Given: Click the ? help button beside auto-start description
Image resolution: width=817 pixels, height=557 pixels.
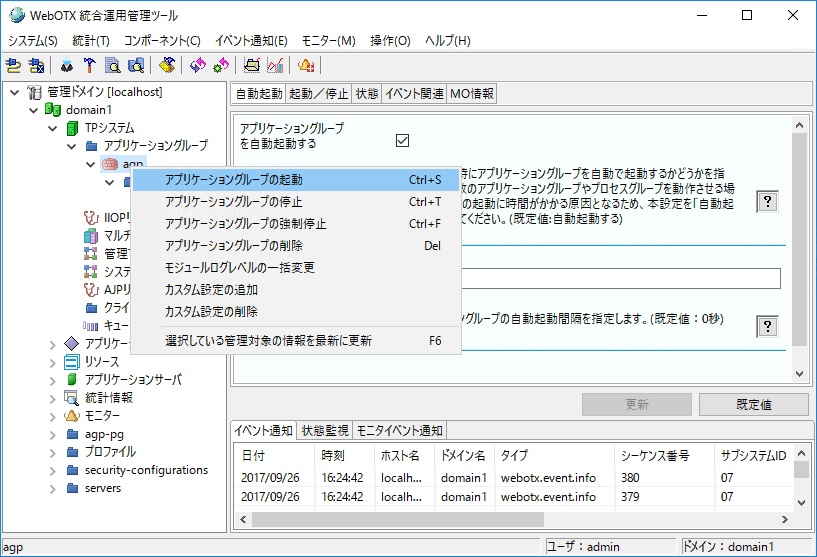Looking at the screenshot, I should click(767, 202).
